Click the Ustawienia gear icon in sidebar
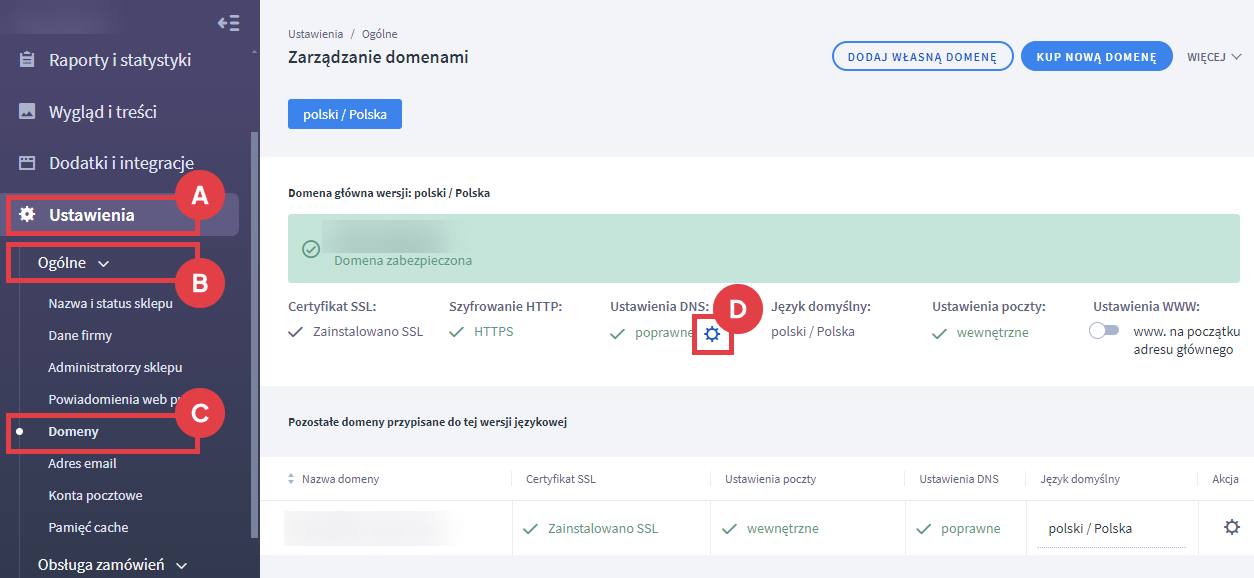1254x578 pixels. coord(28,215)
